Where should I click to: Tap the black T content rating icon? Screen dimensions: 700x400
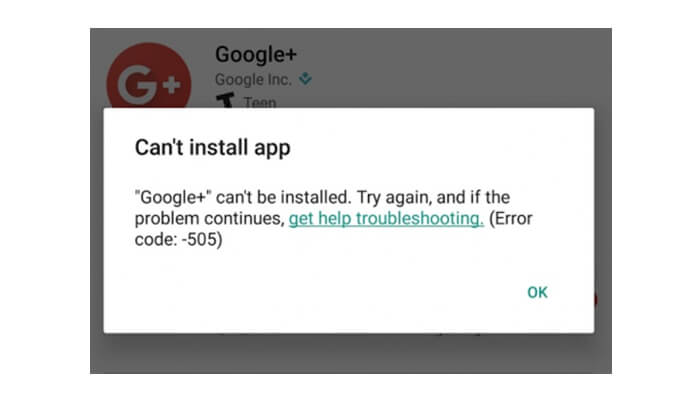click(226, 100)
